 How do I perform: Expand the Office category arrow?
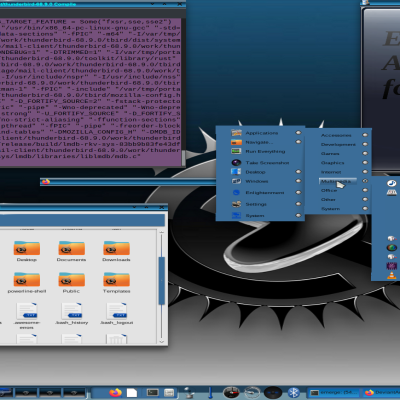365,190
